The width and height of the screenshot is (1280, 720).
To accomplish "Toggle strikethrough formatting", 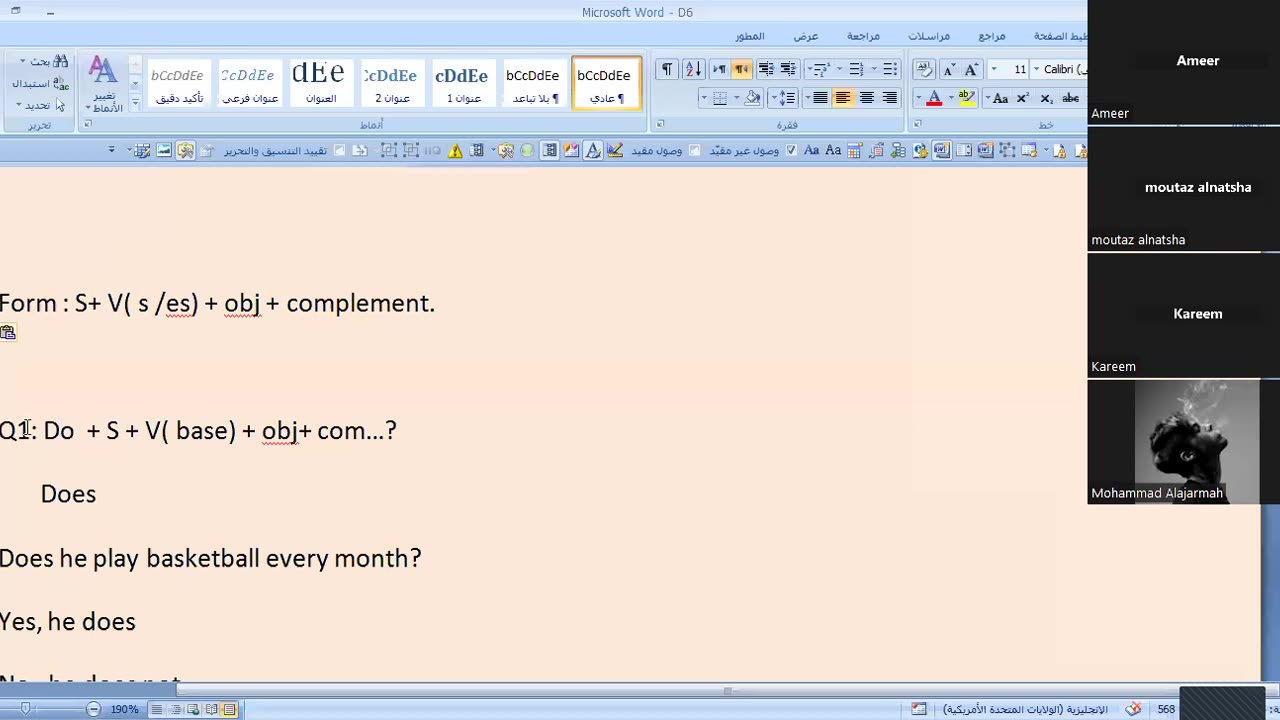I will (x=1070, y=98).
